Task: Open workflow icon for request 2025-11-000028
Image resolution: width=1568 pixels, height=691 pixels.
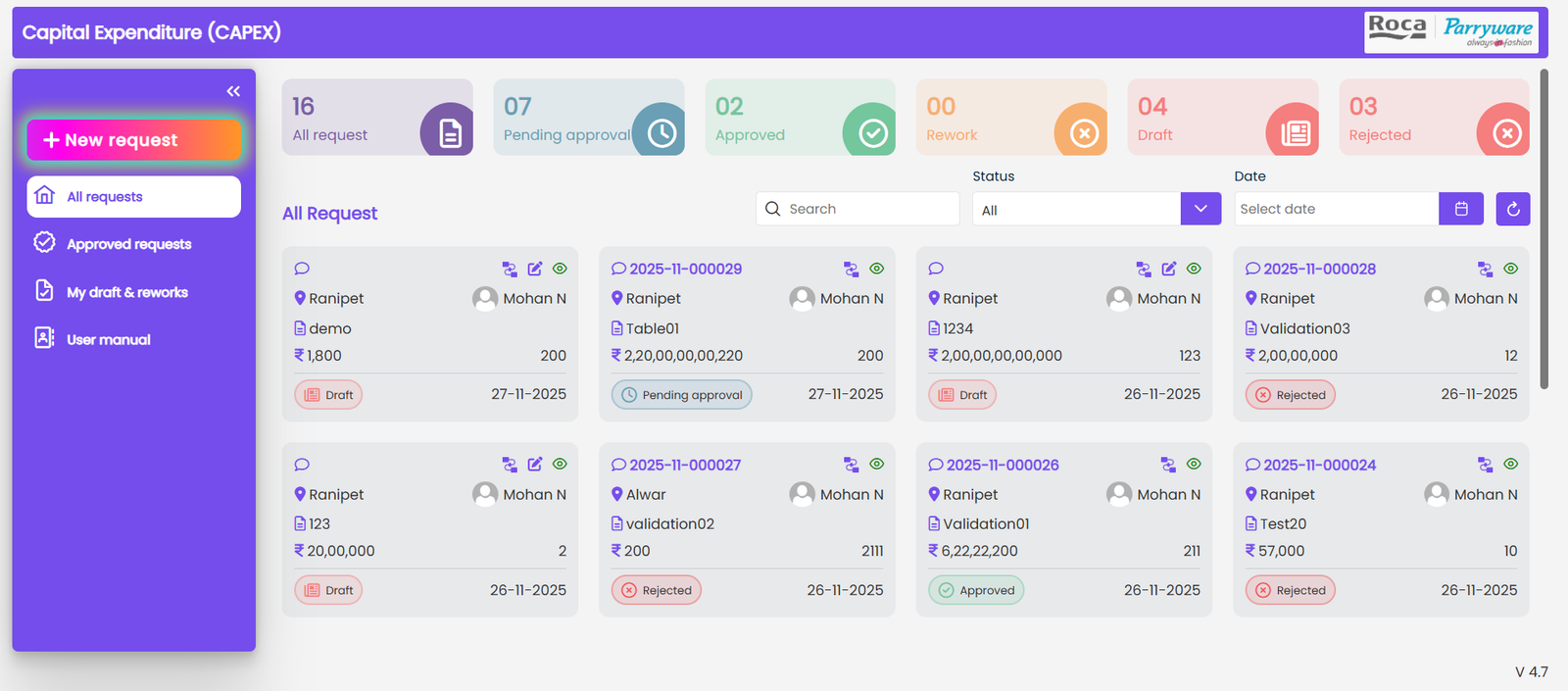Action: 1486,269
